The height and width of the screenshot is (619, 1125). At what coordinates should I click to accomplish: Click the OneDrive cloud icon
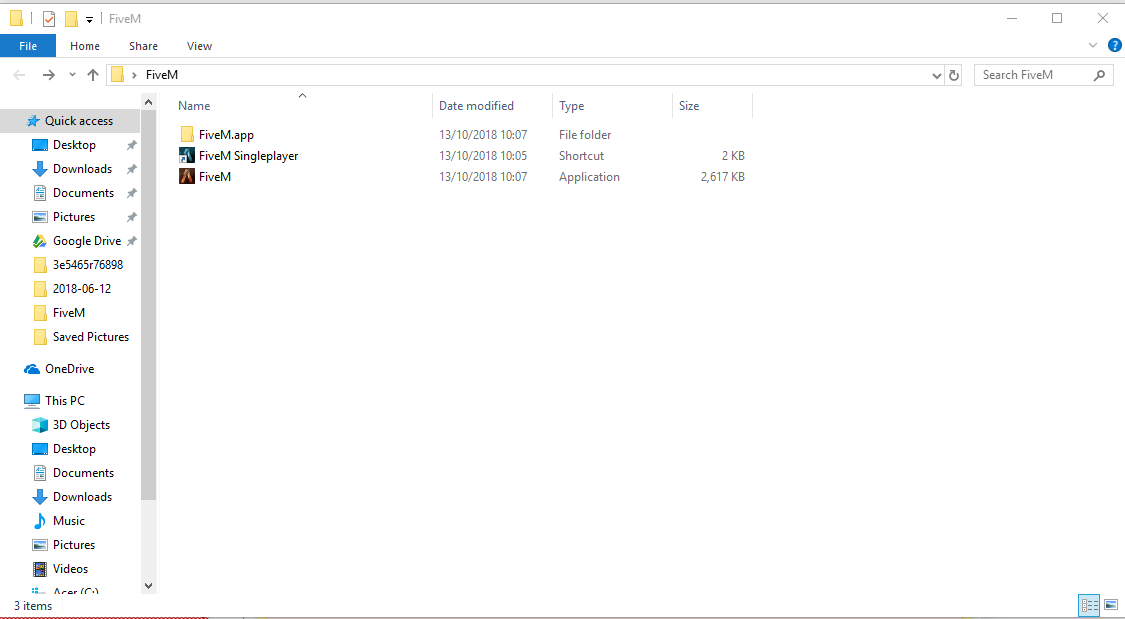[32, 369]
